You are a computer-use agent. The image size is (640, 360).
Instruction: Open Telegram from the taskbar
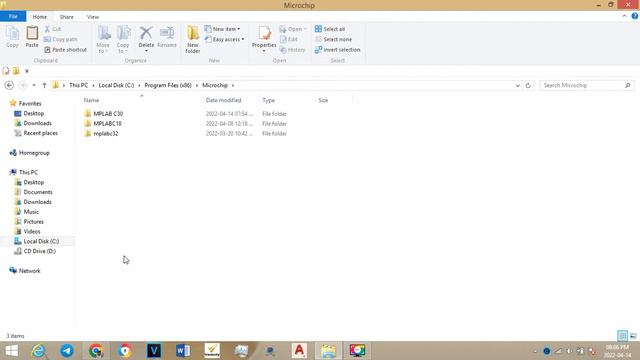(67, 351)
